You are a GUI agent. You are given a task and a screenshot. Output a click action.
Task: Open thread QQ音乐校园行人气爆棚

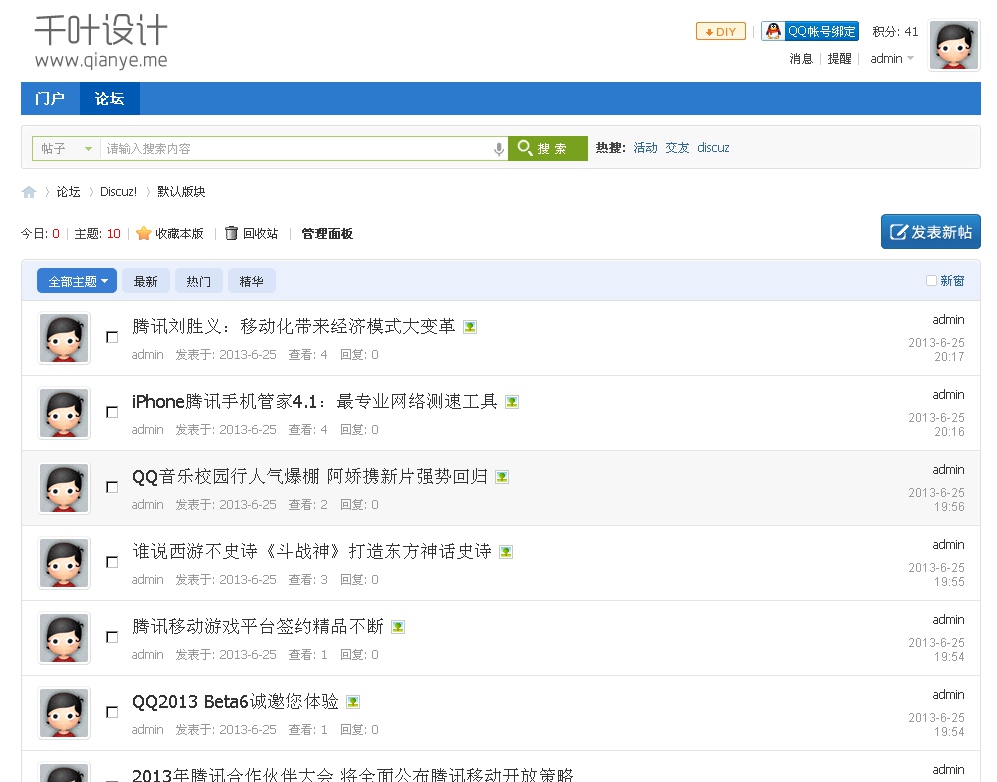click(310, 476)
